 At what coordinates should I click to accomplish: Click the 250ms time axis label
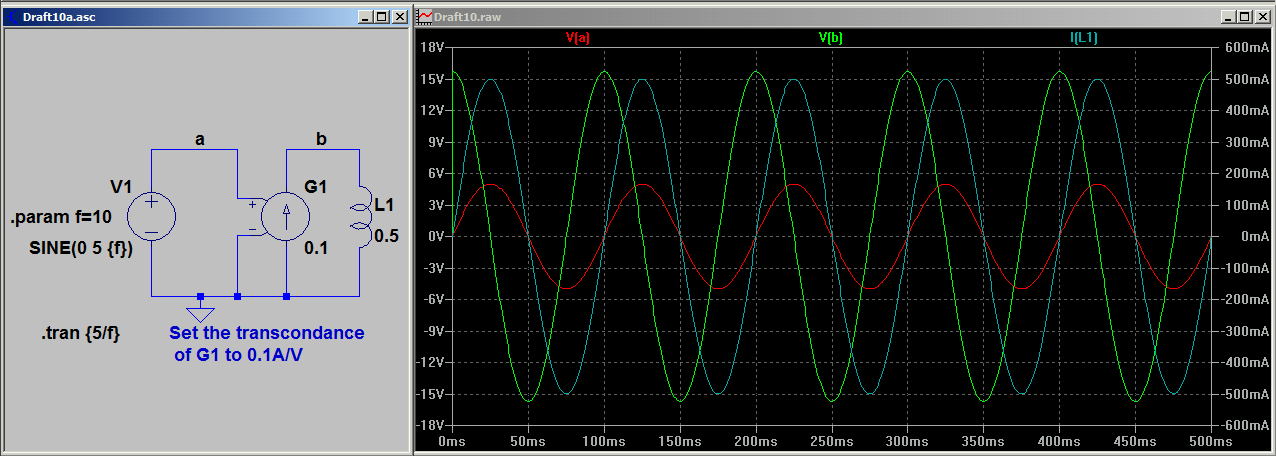(x=831, y=440)
